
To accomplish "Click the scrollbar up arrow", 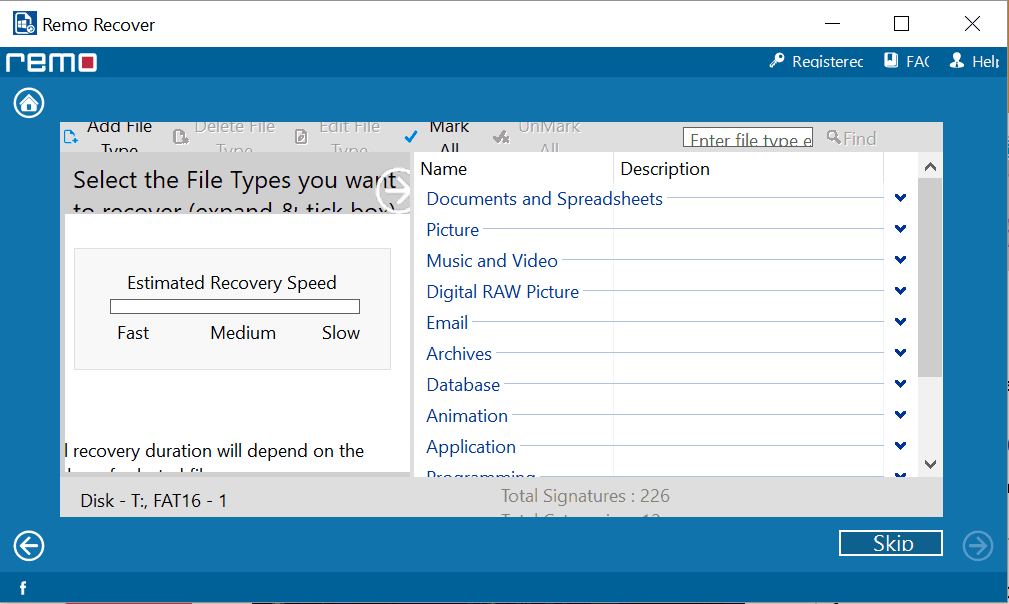I will [930, 167].
